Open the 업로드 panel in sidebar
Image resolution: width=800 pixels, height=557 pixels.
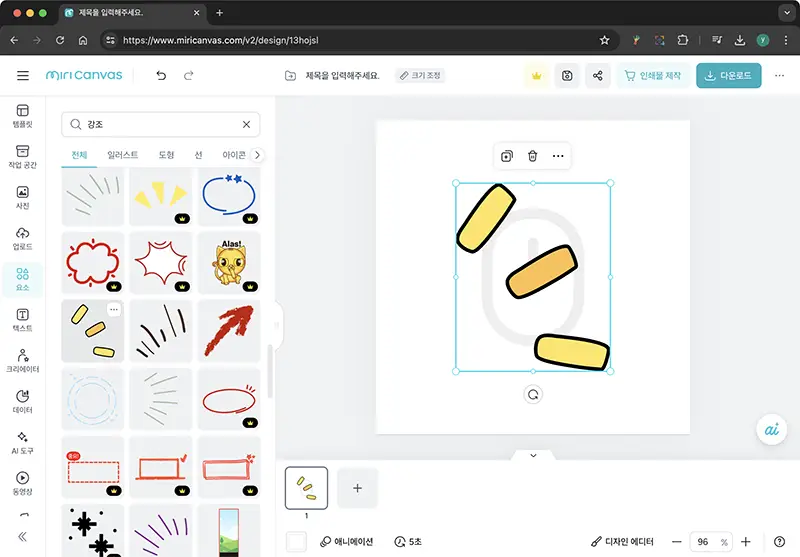22,238
